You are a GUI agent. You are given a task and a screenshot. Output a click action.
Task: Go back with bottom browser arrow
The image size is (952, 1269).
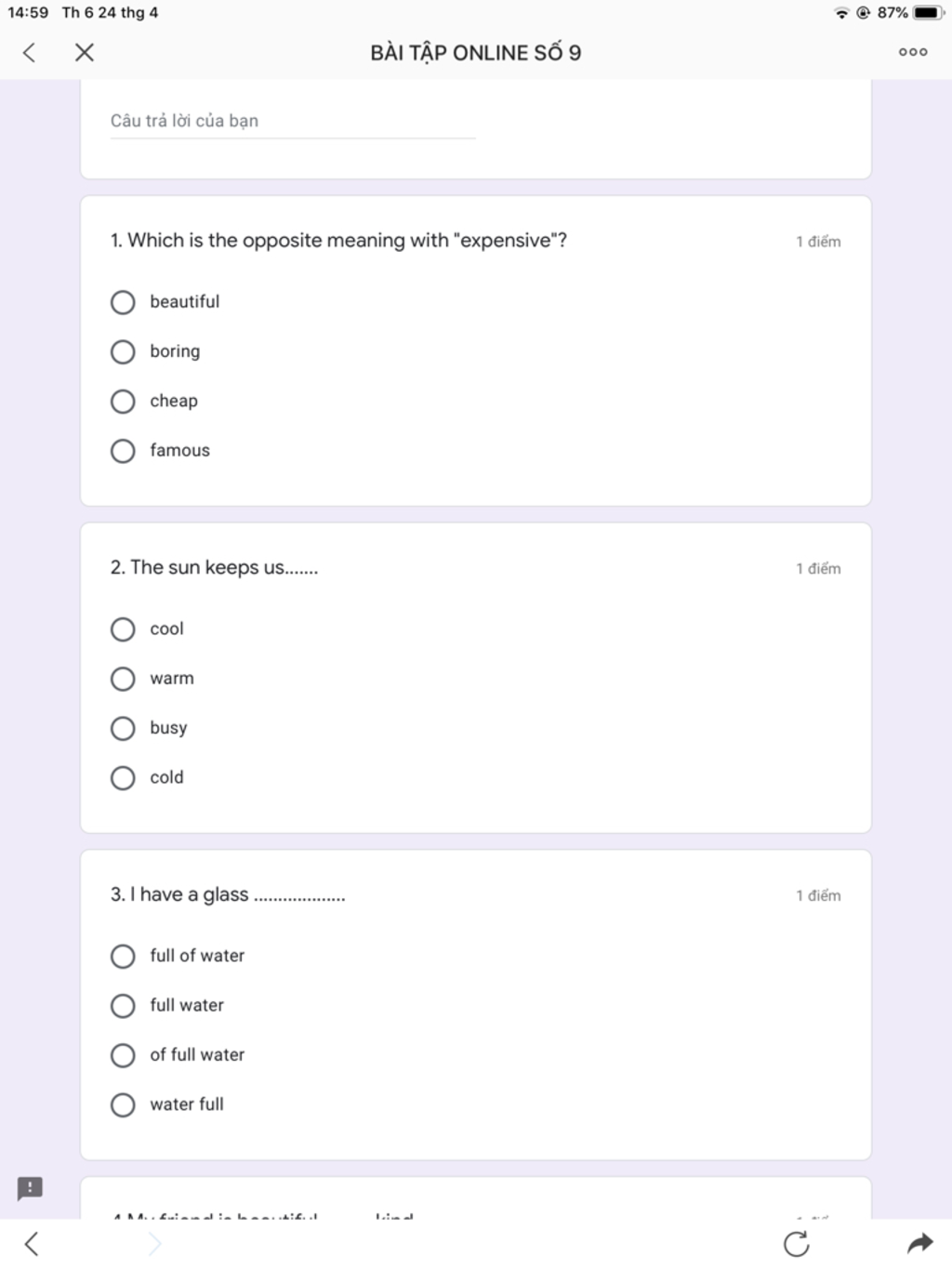(x=32, y=1243)
